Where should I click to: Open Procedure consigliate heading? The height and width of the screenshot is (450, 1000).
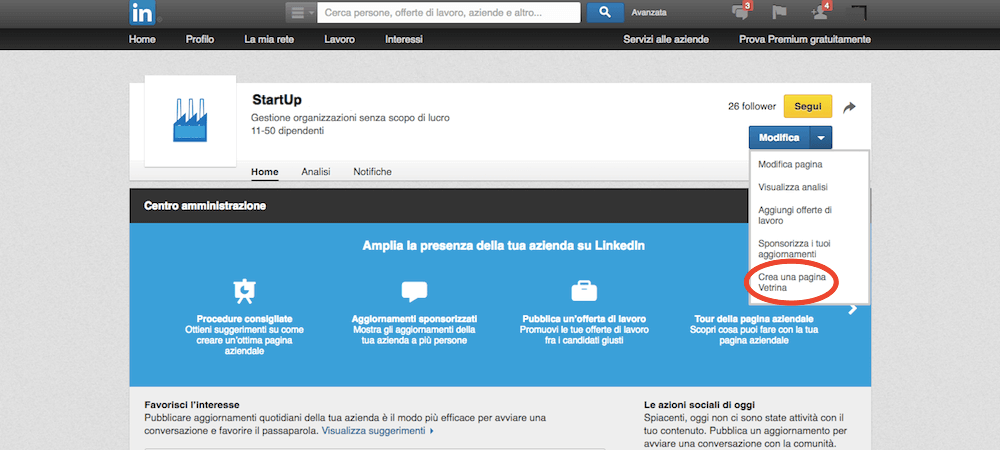coord(244,319)
